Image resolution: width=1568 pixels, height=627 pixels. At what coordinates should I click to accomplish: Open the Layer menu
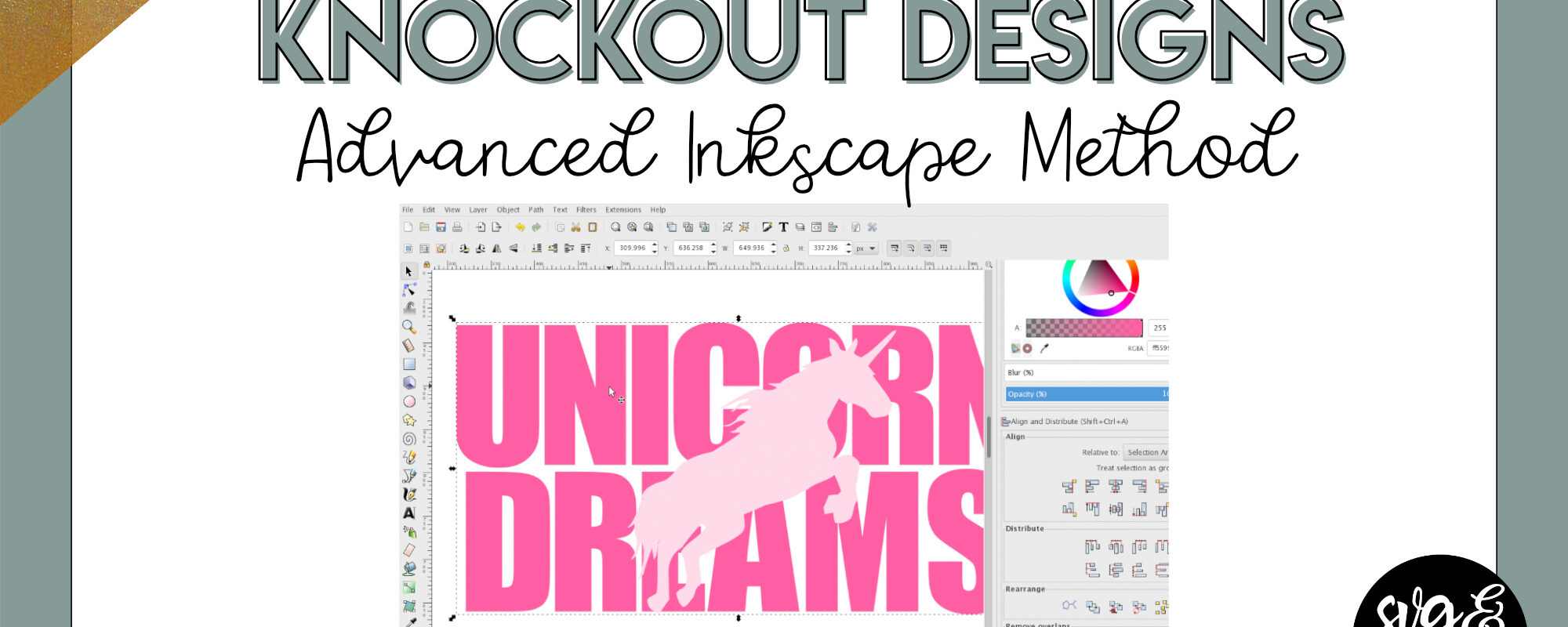click(478, 209)
